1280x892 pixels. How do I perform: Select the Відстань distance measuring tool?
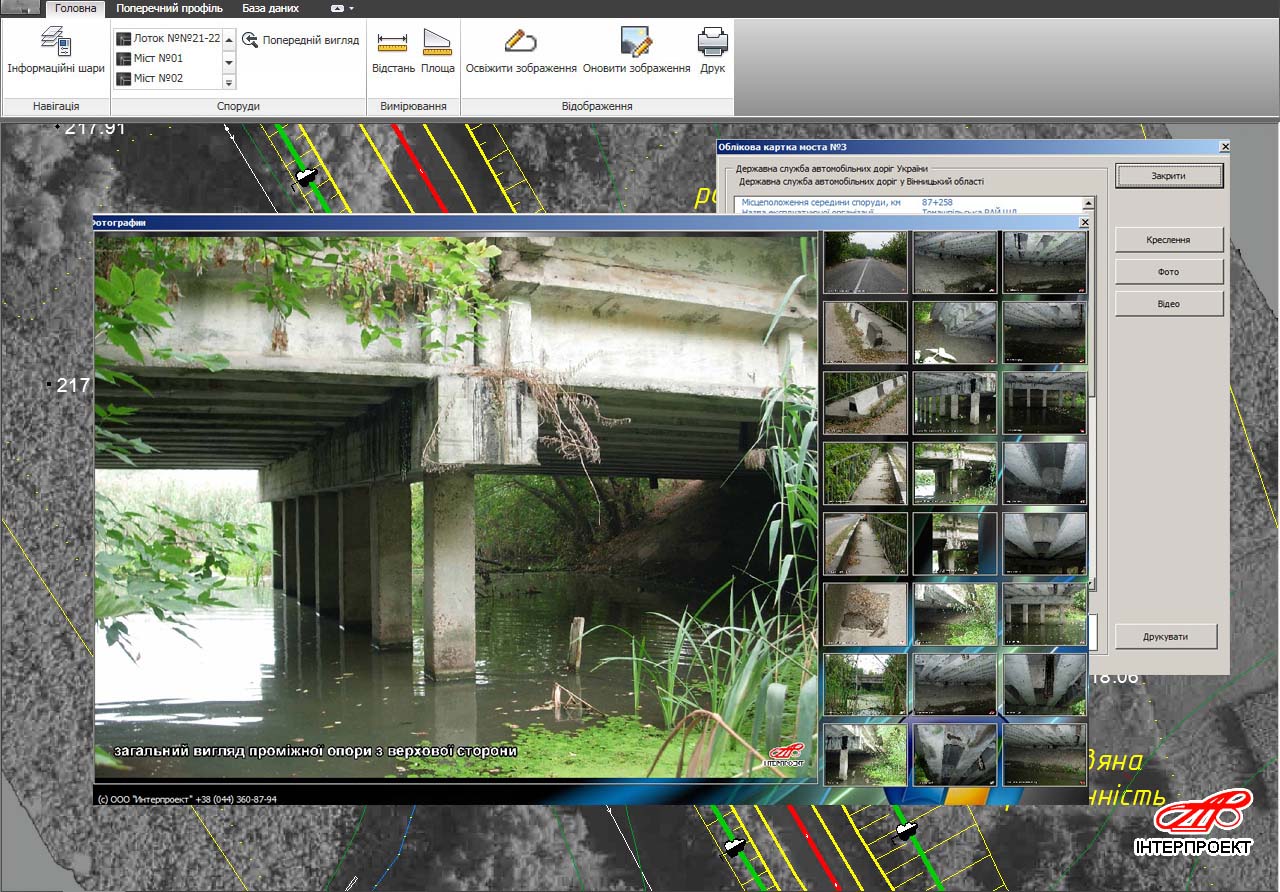click(393, 52)
